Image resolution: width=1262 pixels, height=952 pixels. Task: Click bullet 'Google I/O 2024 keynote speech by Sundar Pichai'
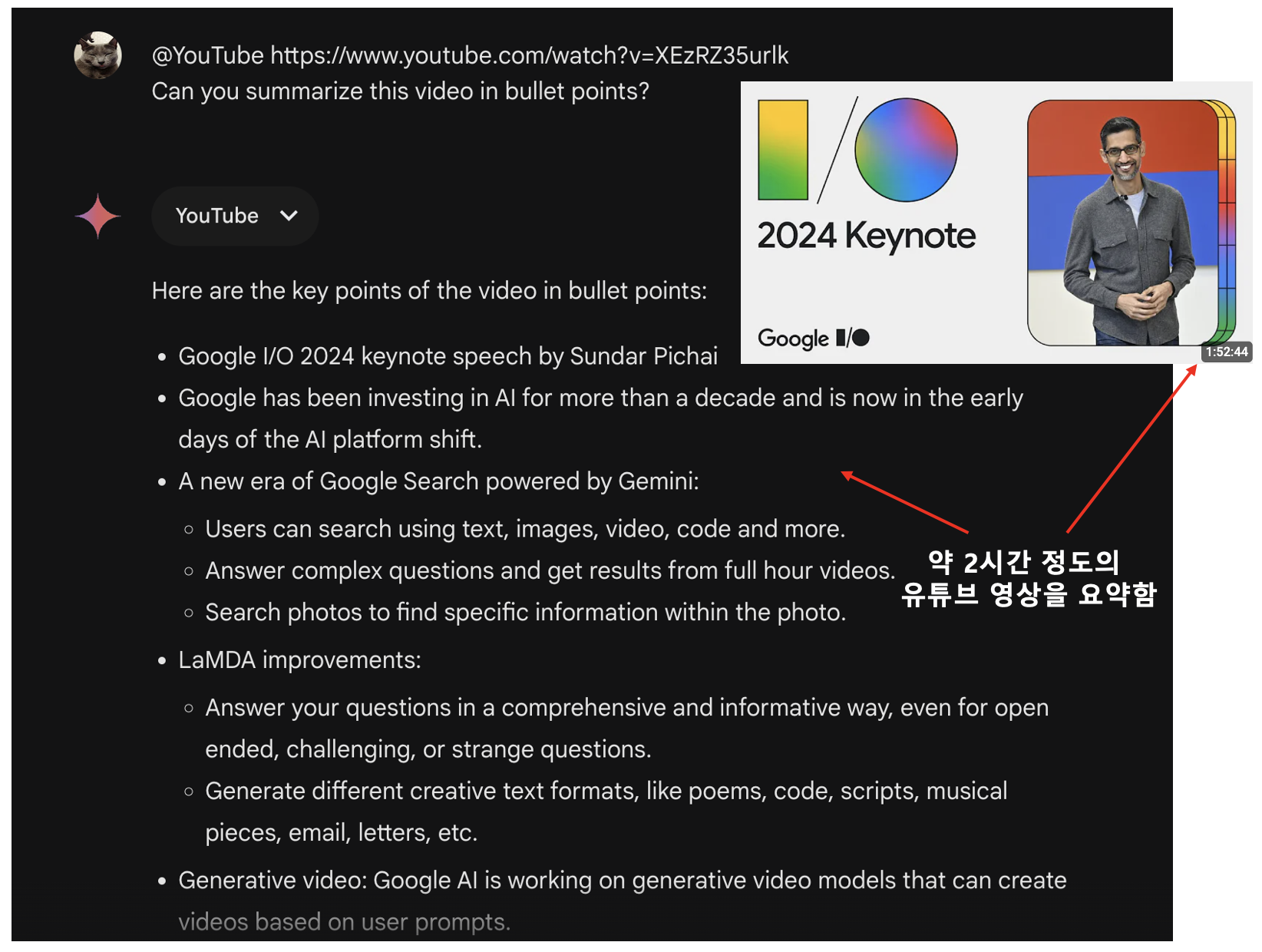pos(448,355)
